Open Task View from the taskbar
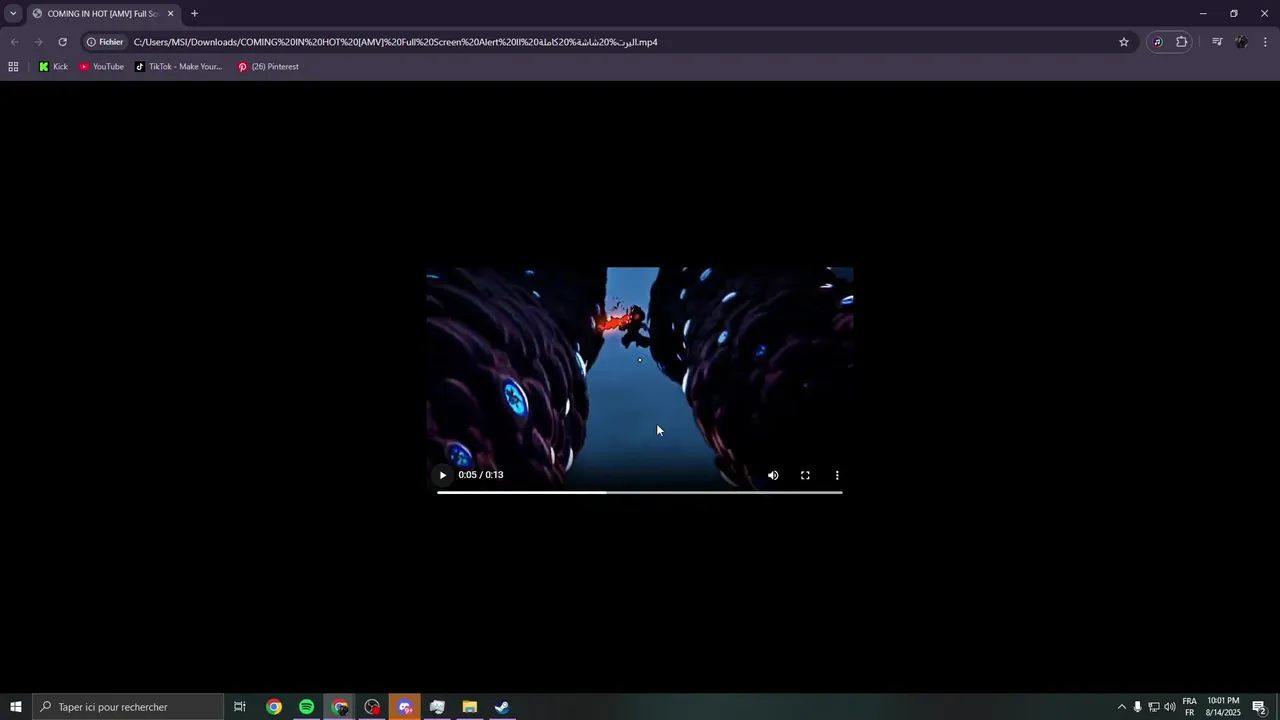Viewport: 1280px width, 720px height. click(x=240, y=707)
